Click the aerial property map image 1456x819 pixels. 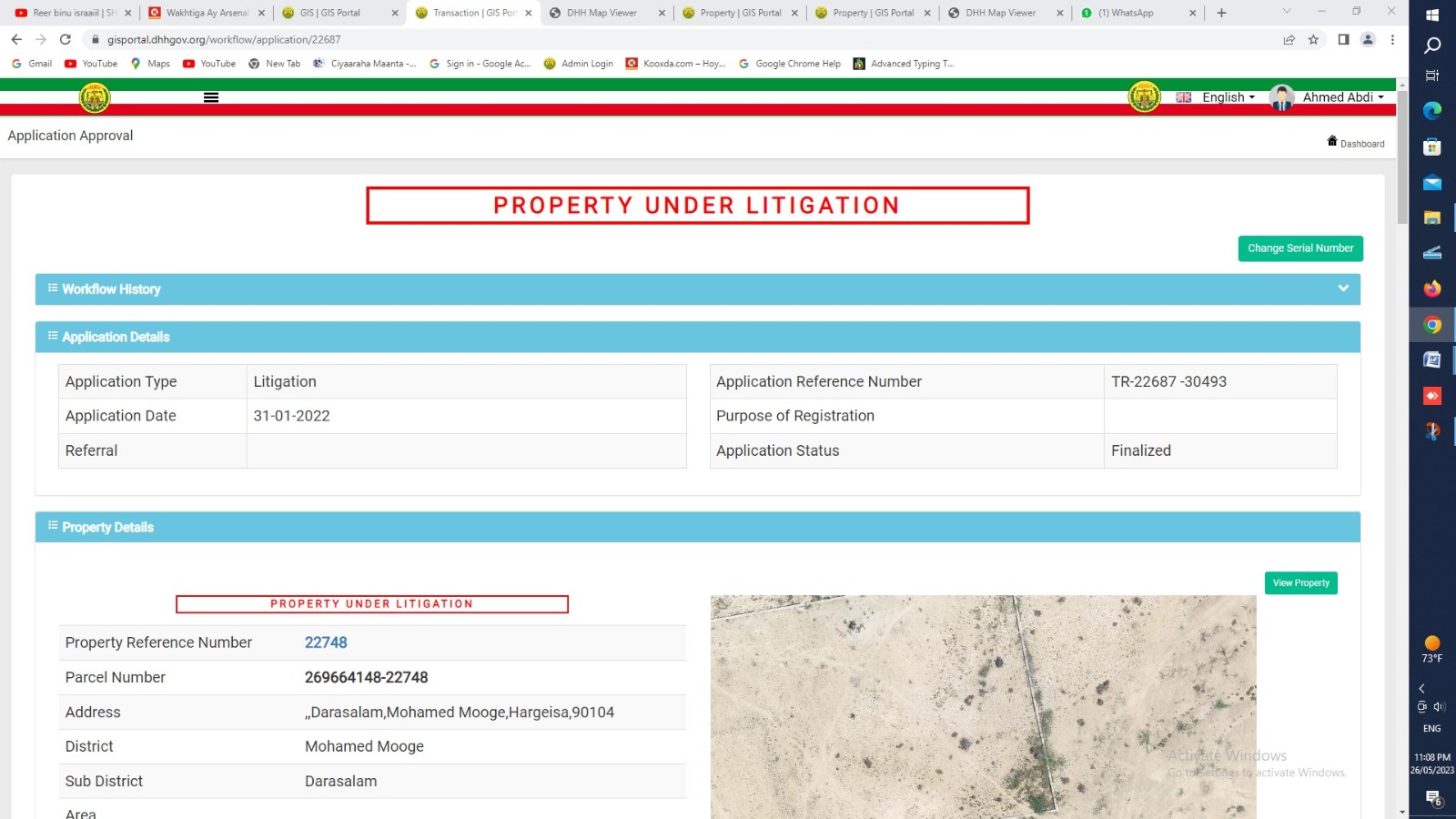pyautogui.click(x=983, y=707)
